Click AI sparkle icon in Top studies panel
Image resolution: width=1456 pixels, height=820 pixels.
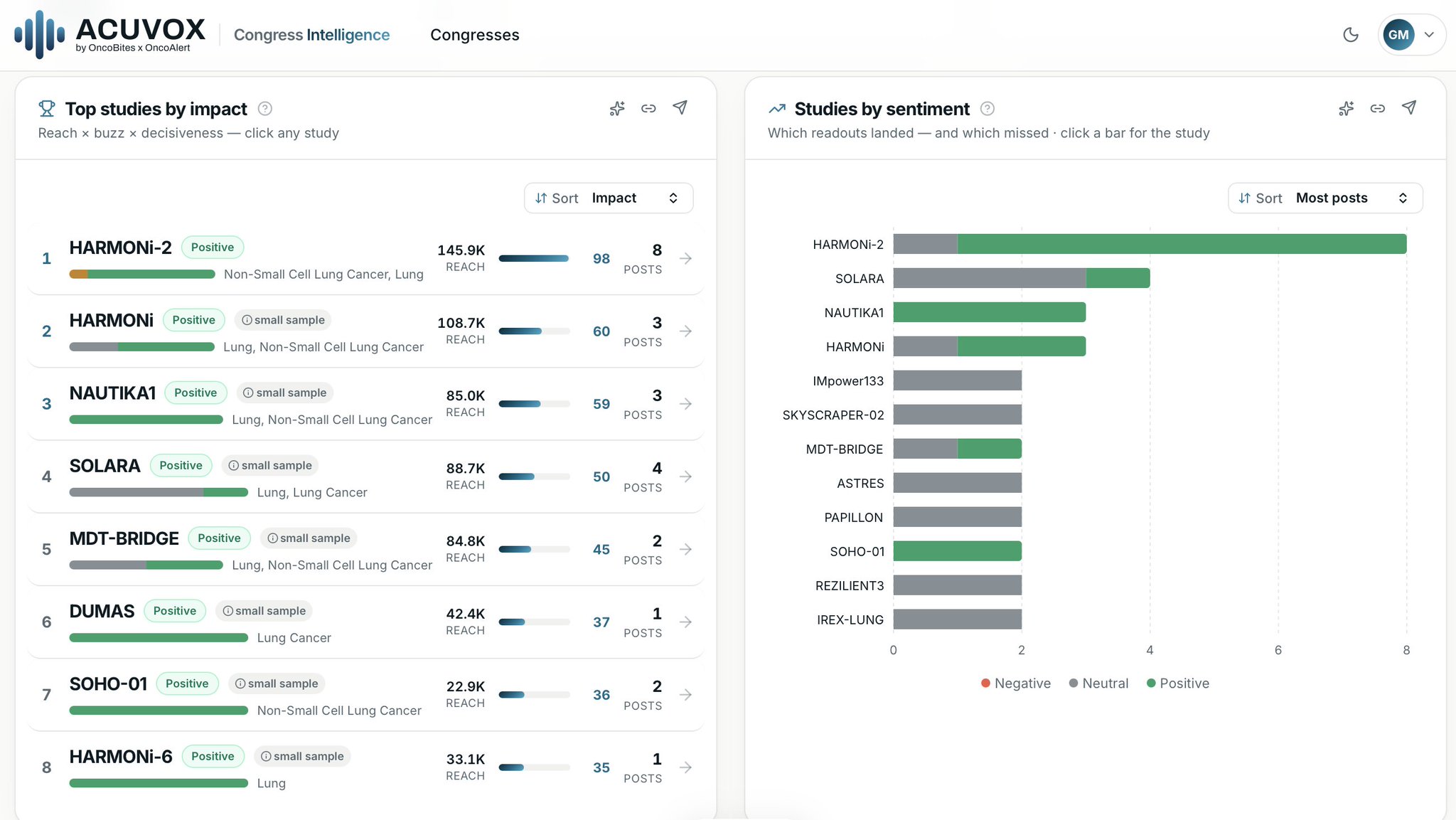tap(617, 108)
